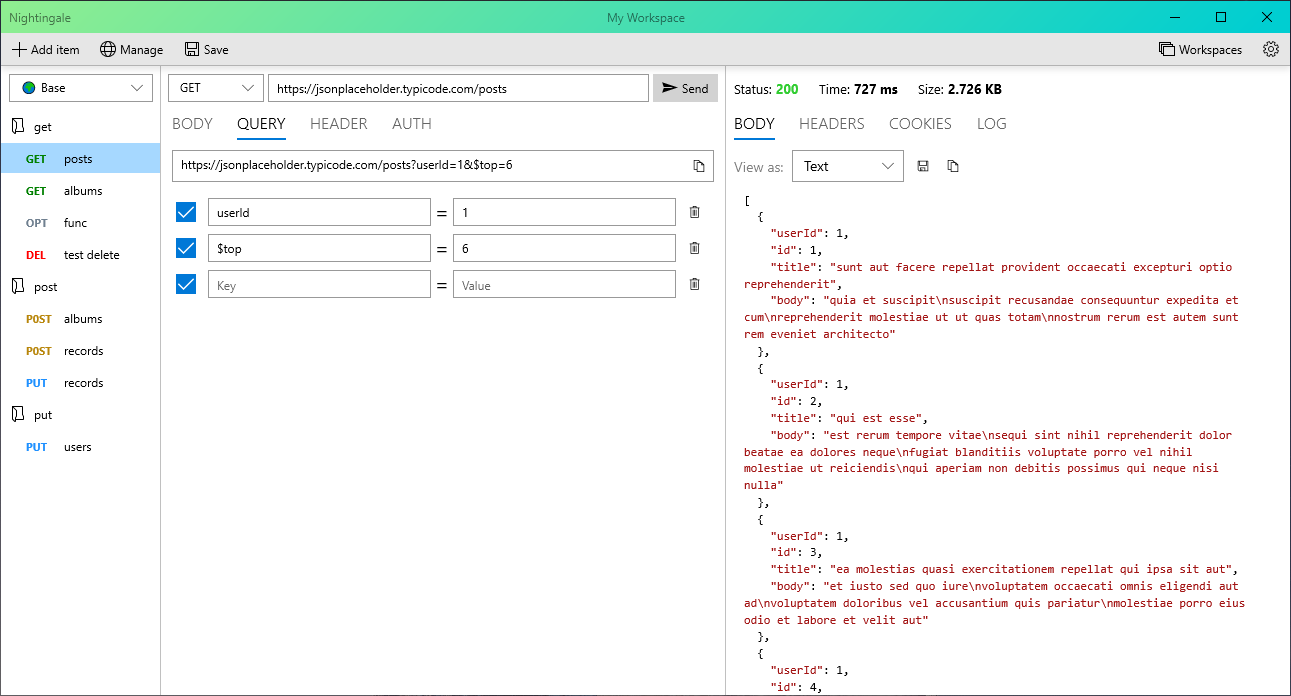Click the "get" collection folder icon
Image resolution: width=1291 pixels, height=696 pixels.
click(17, 127)
